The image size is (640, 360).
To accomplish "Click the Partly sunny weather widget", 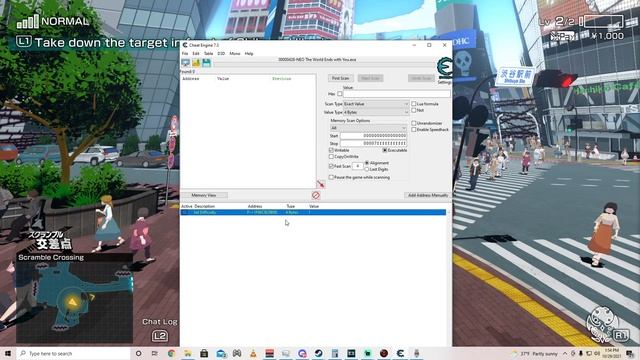I will coord(536,353).
